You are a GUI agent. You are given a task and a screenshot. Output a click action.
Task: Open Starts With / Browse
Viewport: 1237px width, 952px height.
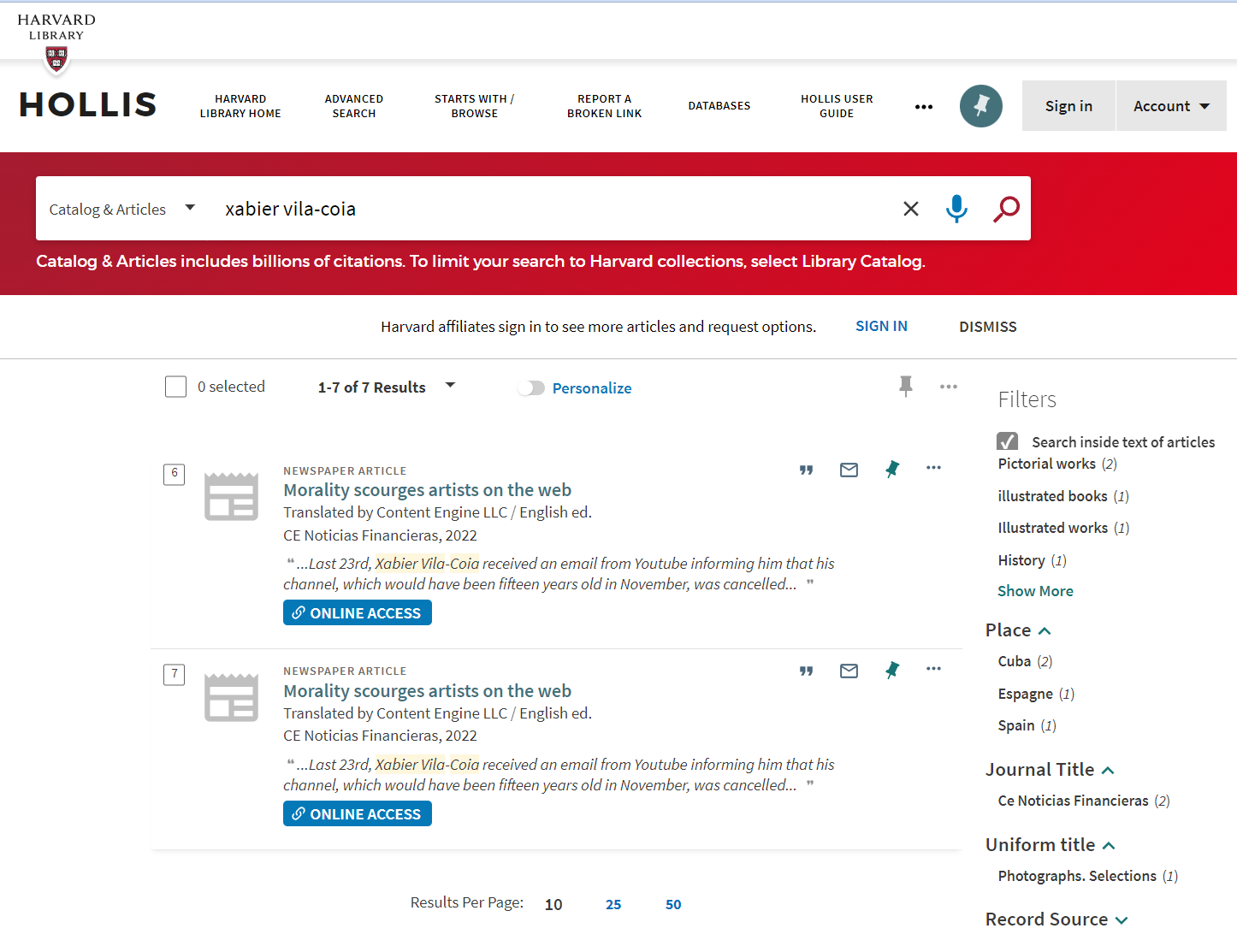pyautogui.click(x=475, y=106)
